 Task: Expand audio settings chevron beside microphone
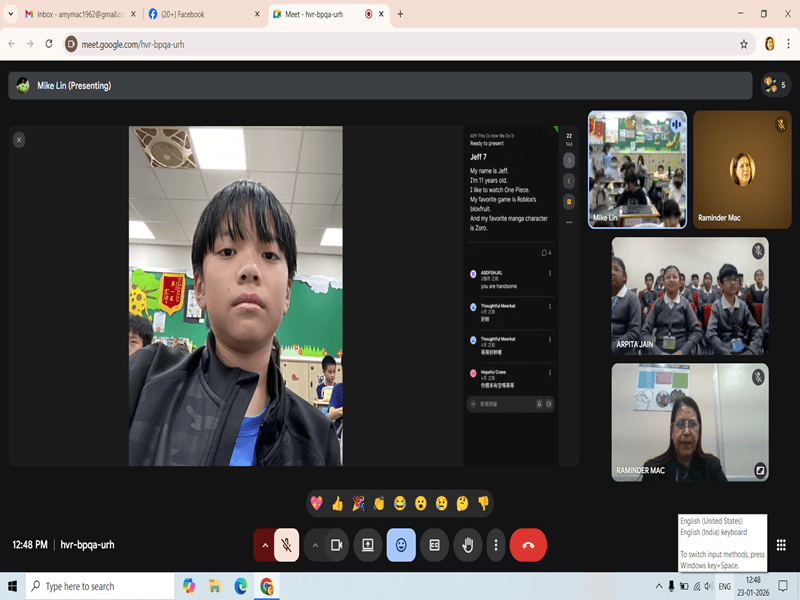pyautogui.click(x=265, y=545)
